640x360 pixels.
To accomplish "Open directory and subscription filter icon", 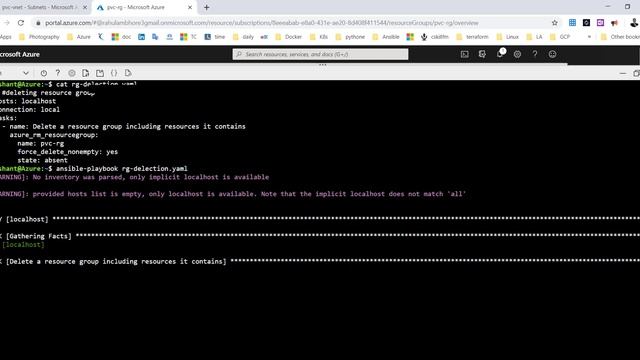I will pyautogui.click(x=482, y=54).
